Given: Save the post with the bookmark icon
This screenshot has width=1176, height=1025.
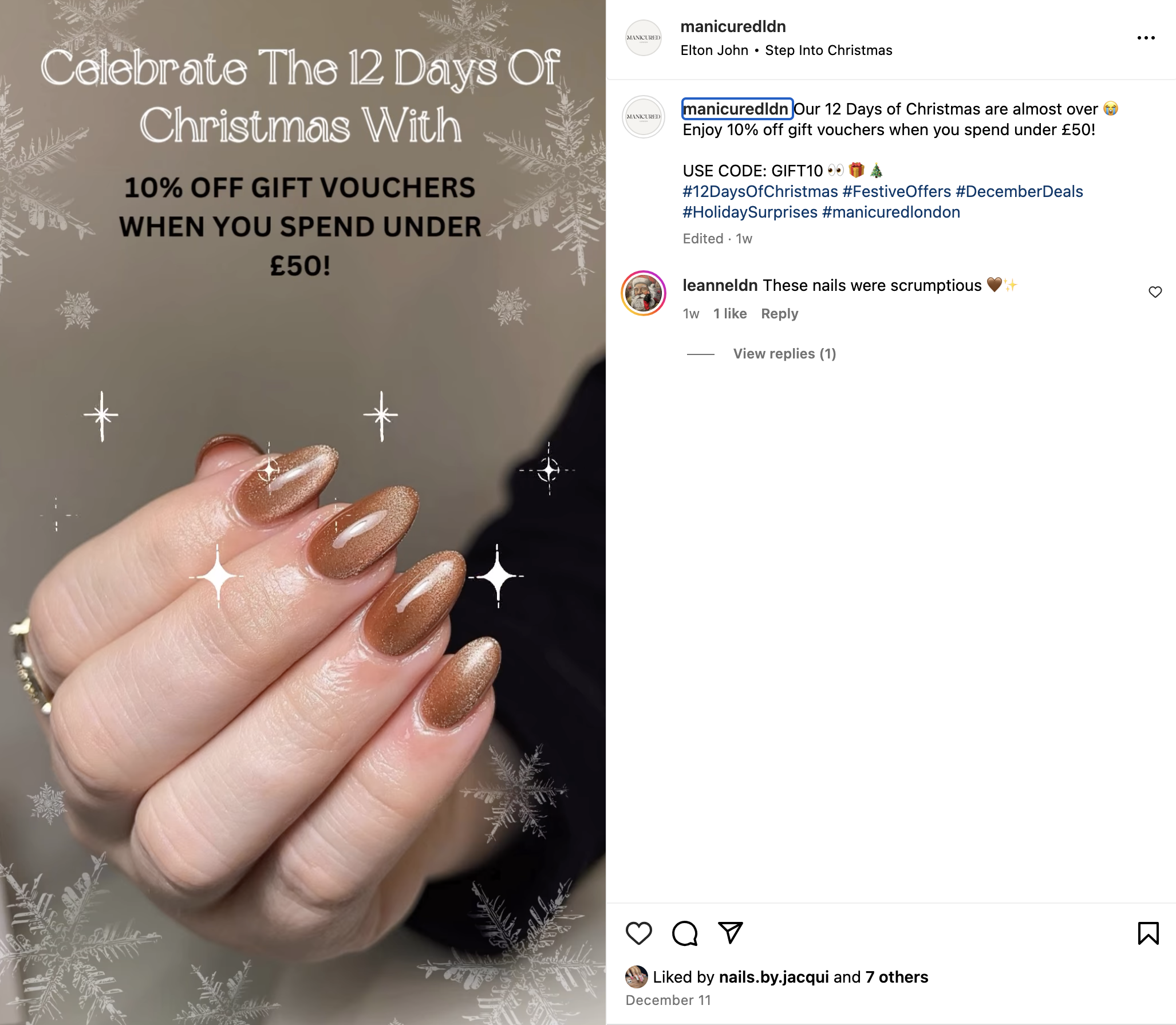Looking at the screenshot, I should 1148,933.
